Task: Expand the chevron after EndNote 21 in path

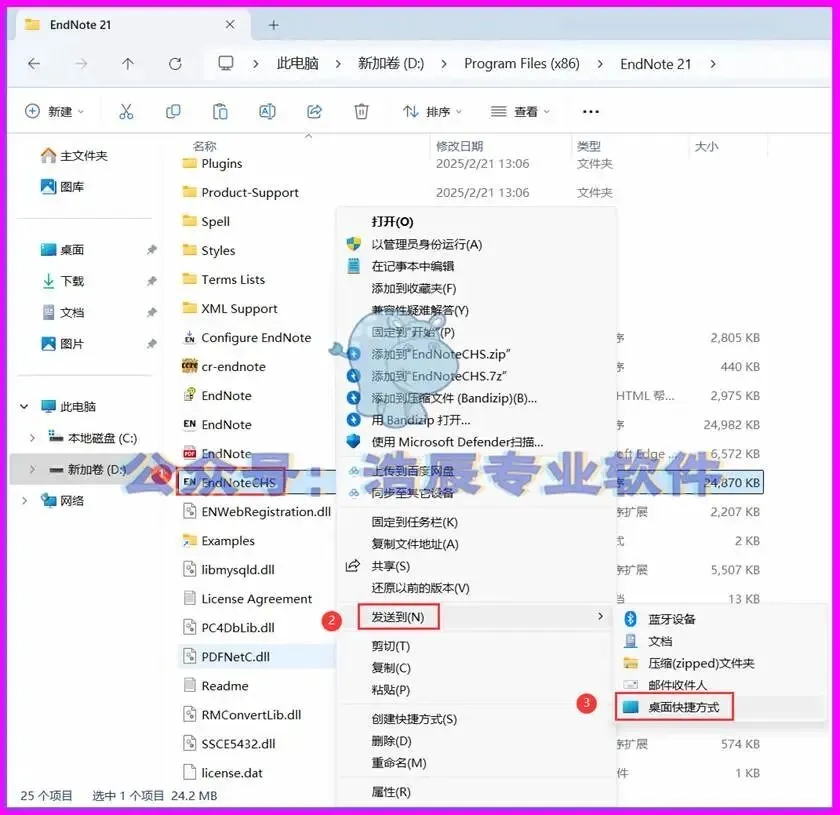Action: tap(712, 64)
